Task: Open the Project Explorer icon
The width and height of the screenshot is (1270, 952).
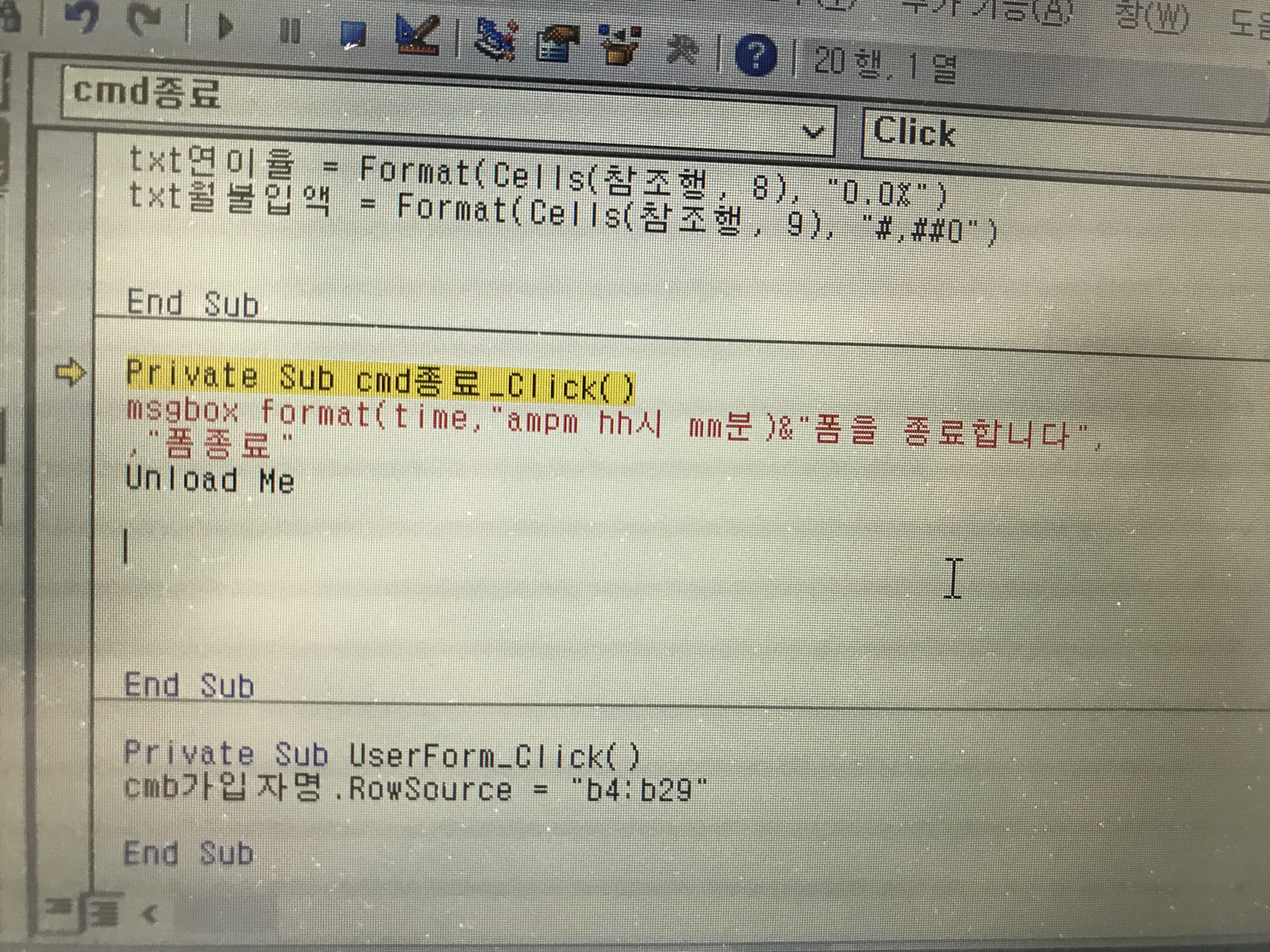Action: point(496,40)
